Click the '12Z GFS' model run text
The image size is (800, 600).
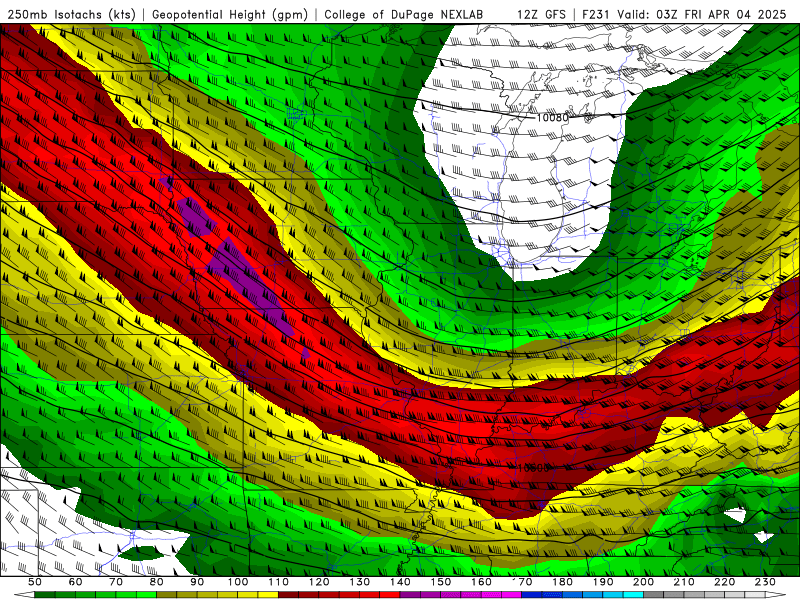point(541,14)
